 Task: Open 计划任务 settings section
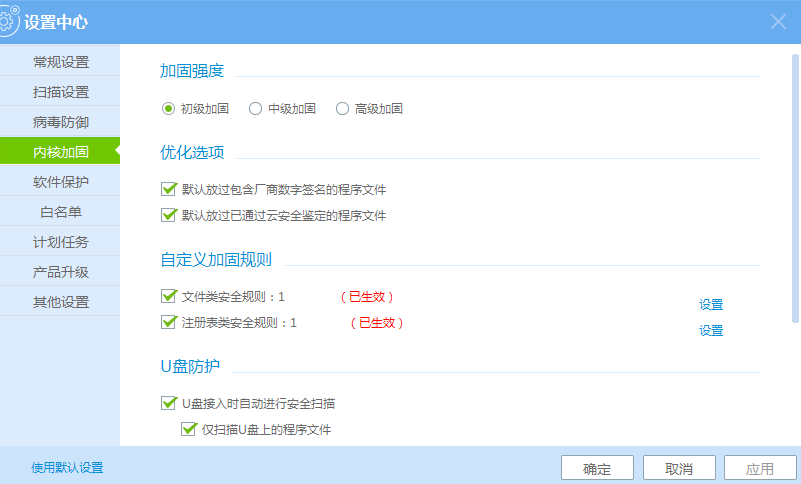coord(60,242)
